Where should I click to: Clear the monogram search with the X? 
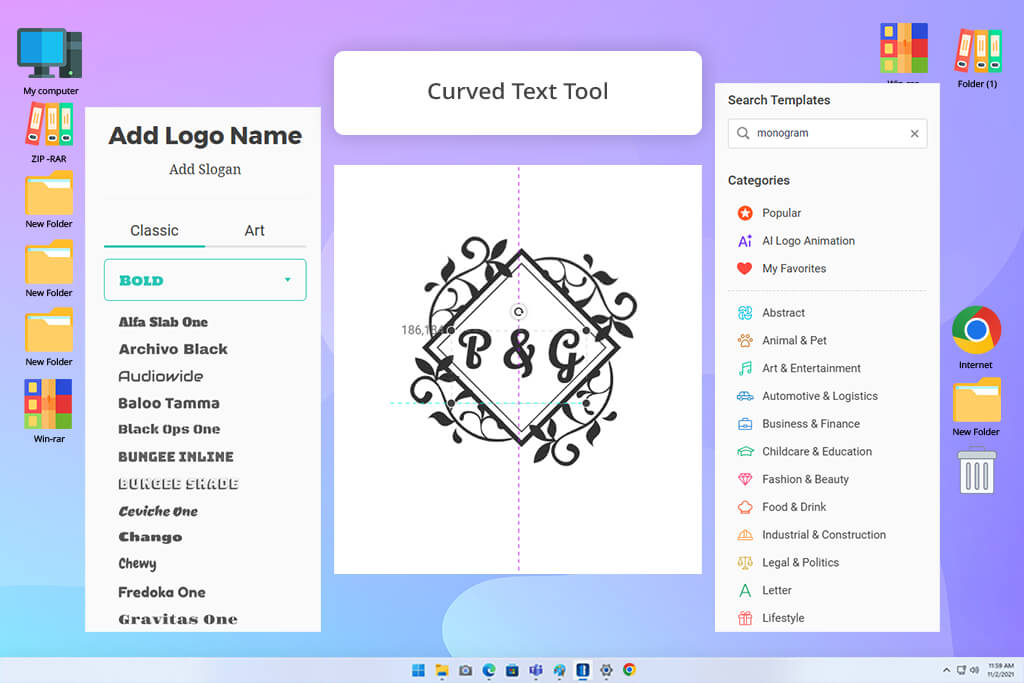click(x=914, y=133)
